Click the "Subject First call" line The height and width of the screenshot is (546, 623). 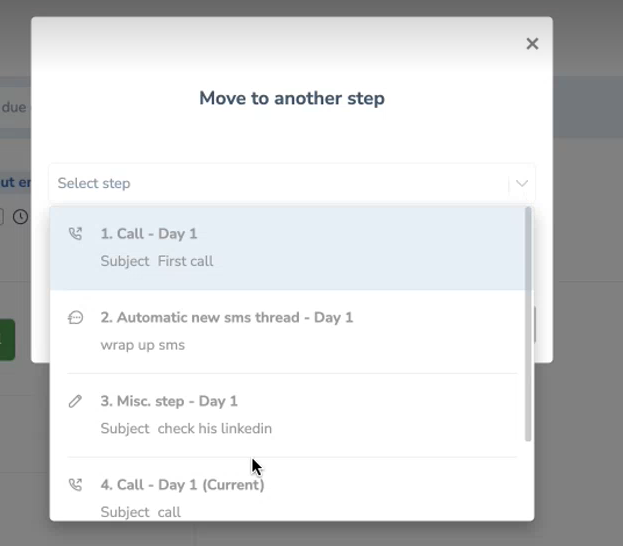coord(157,261)
